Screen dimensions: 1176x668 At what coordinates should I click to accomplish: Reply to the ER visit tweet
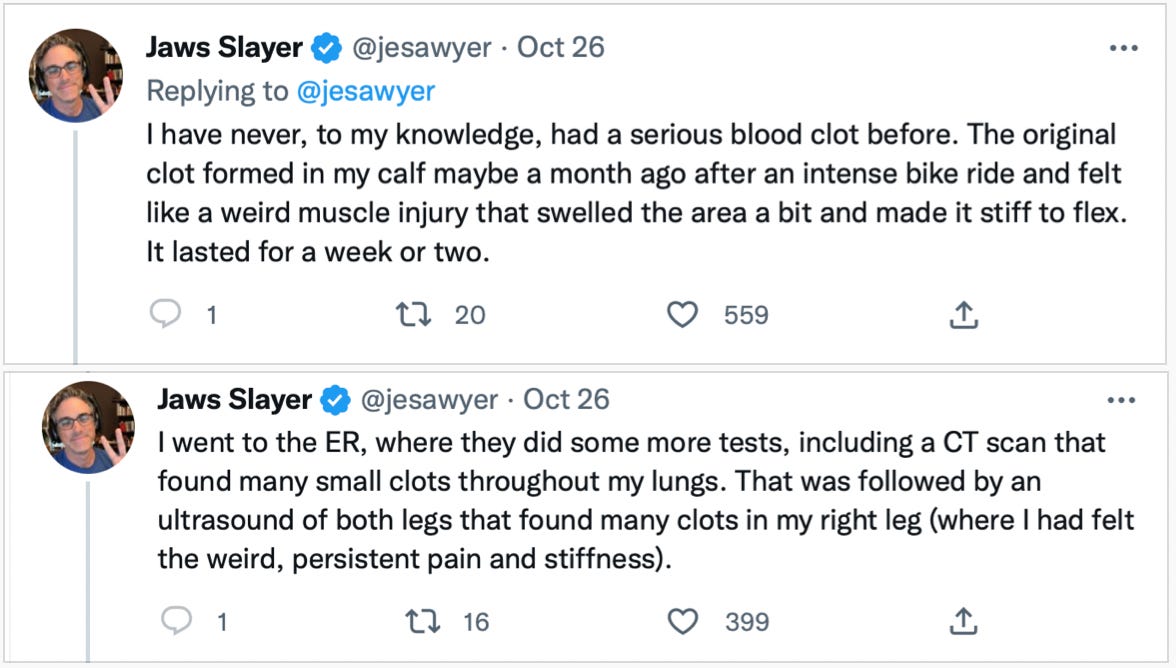click(x=175, y=622)
